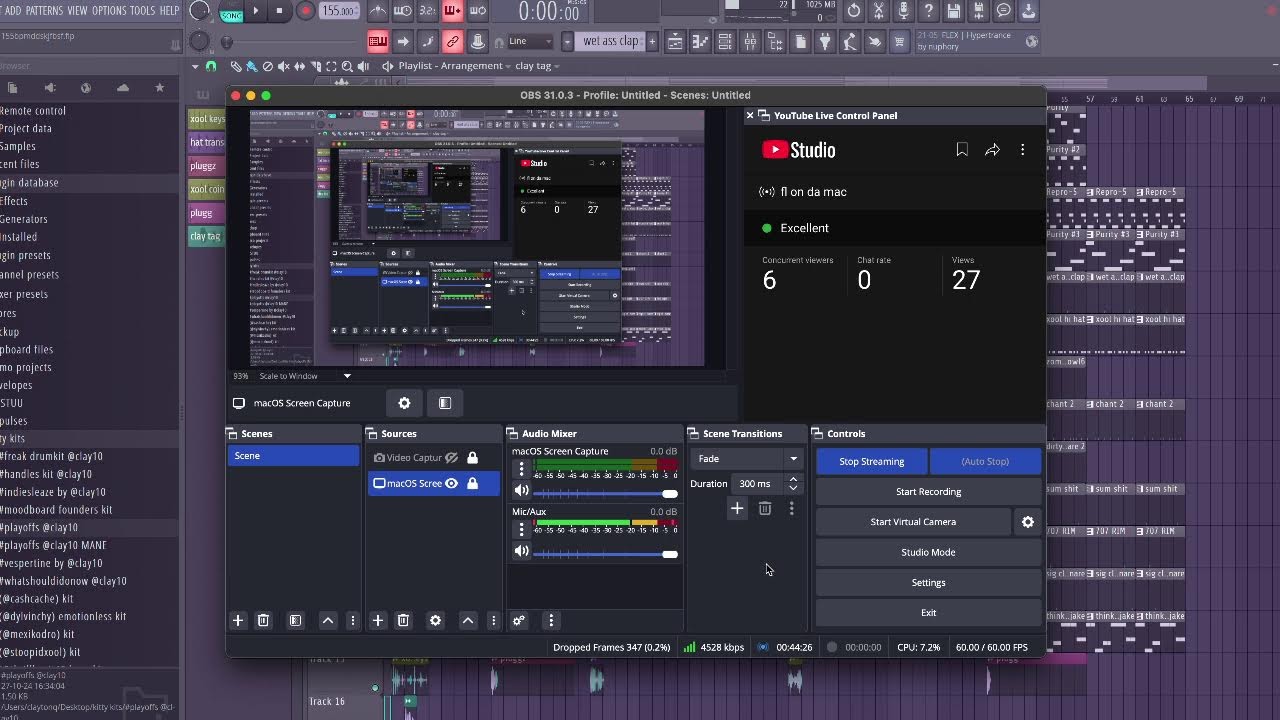Open source filters icon below preview
Screen dimensions: 1280x720
[445, 403]
